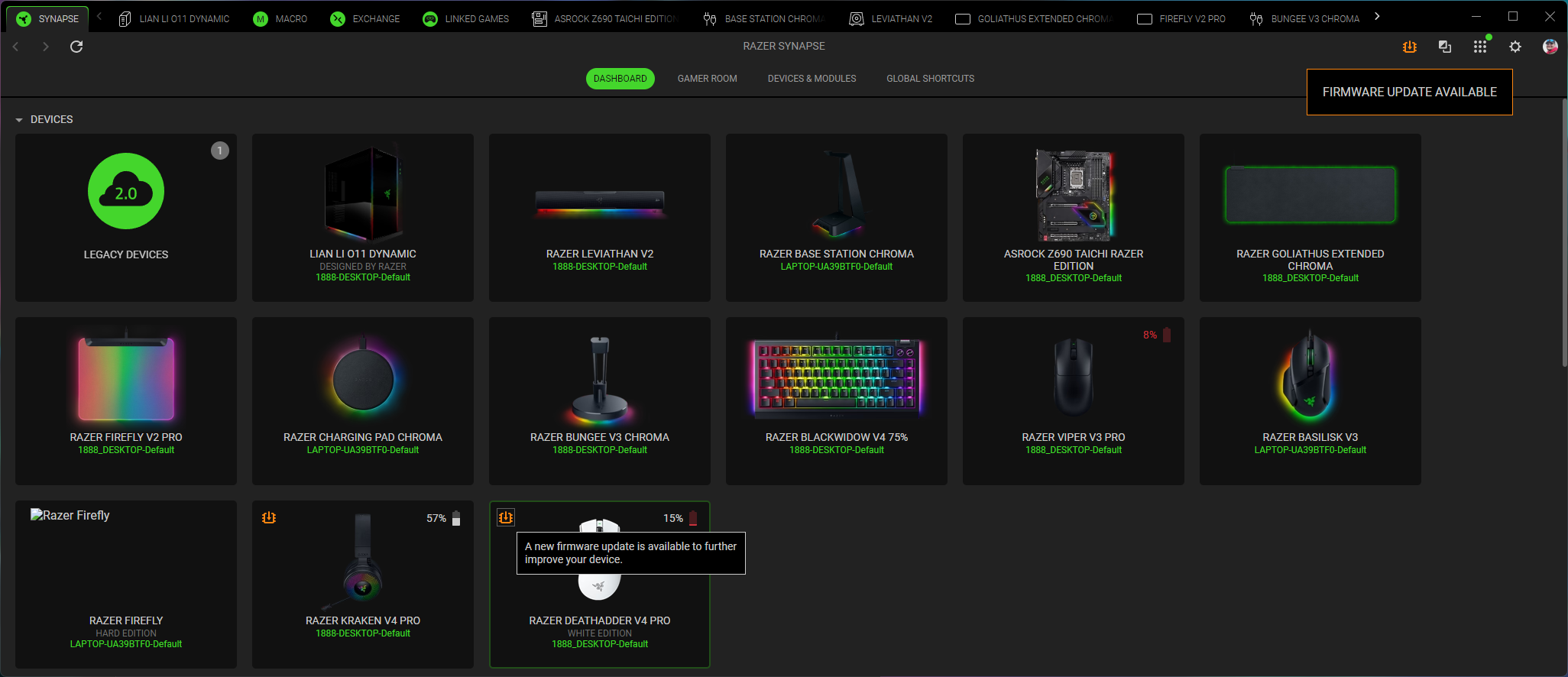Switch to the Synapse tab

[x=48, y=18]
